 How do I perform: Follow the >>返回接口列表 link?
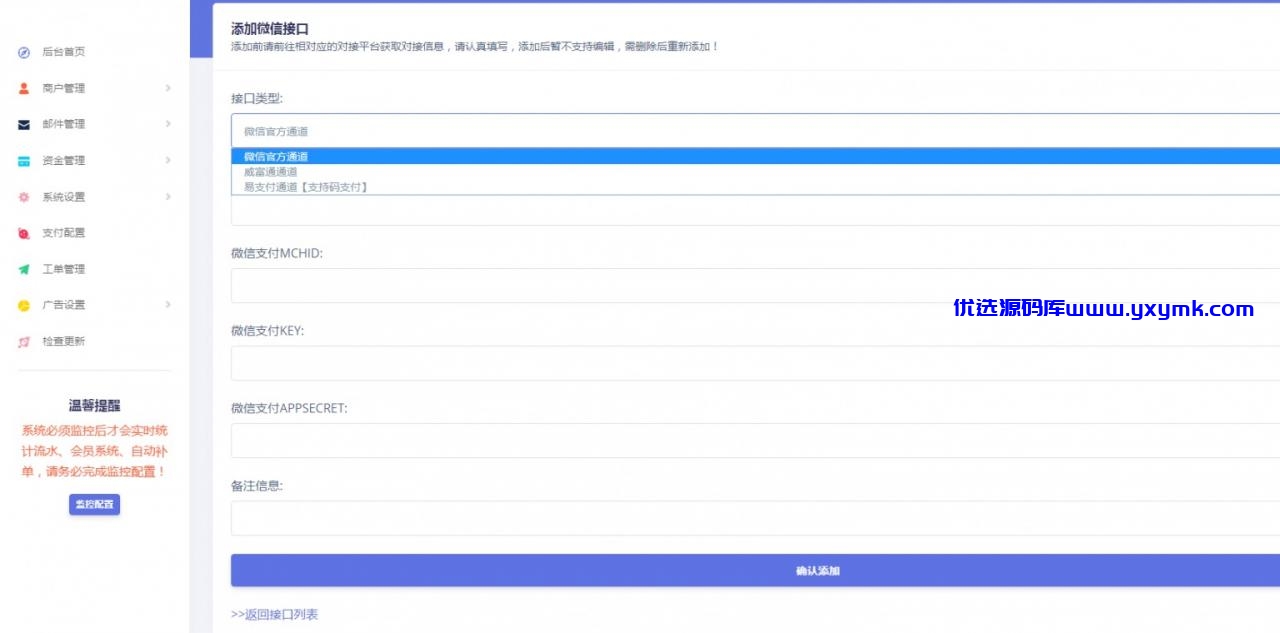[274, 614]
